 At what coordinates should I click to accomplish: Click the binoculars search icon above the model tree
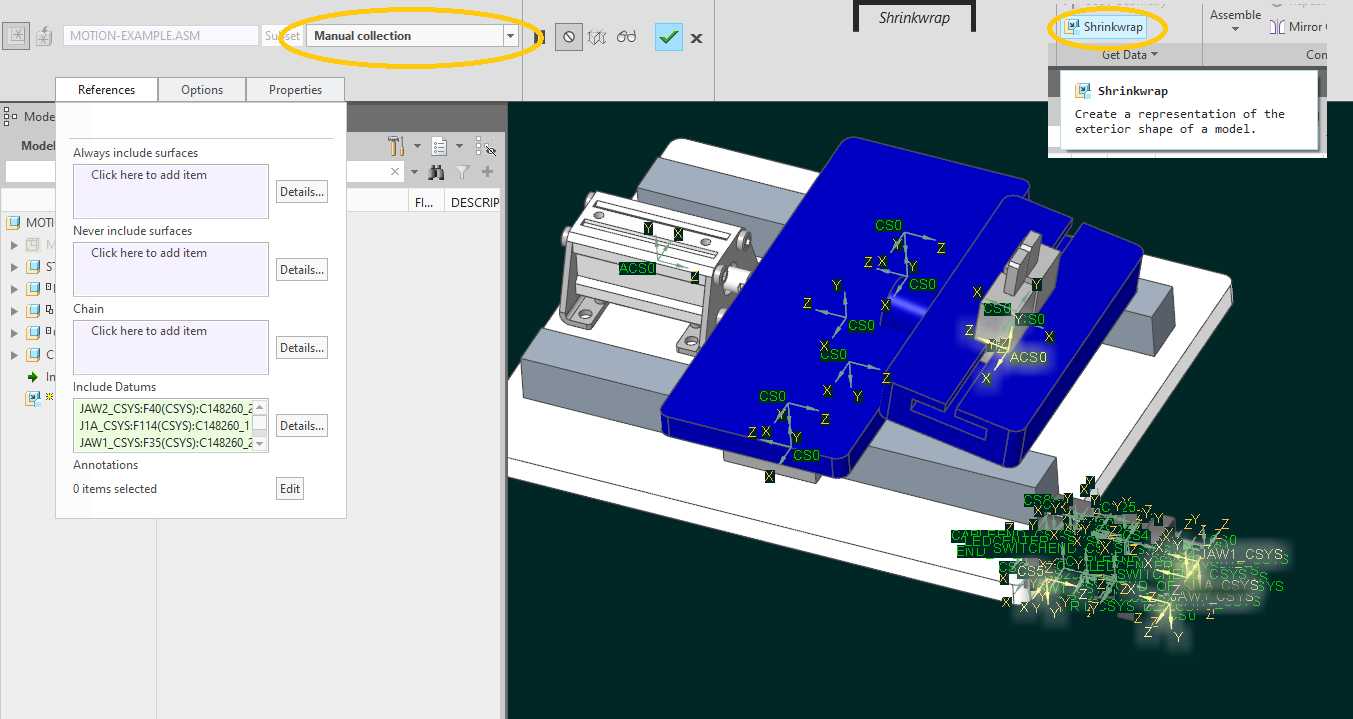point(436,172)
